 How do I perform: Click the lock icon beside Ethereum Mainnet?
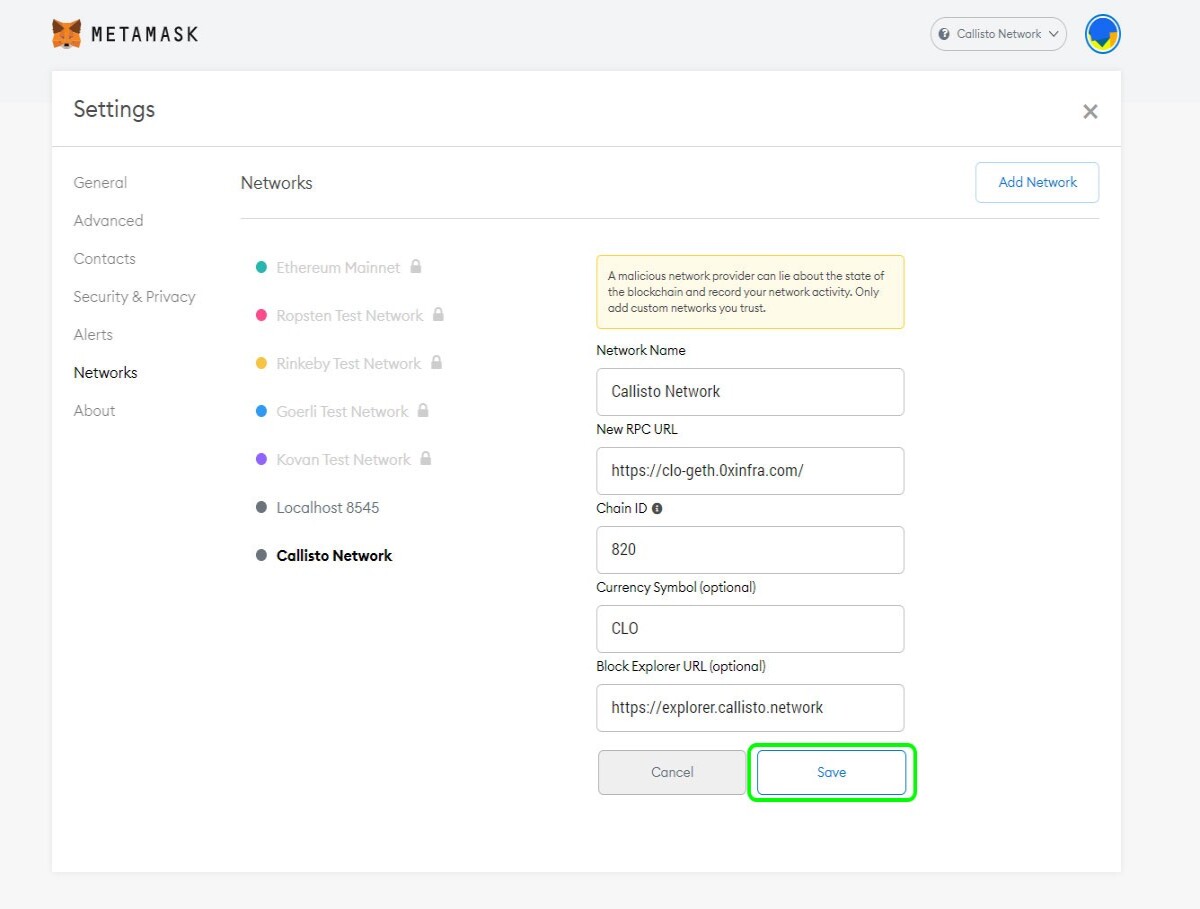[x=416, y=267]
